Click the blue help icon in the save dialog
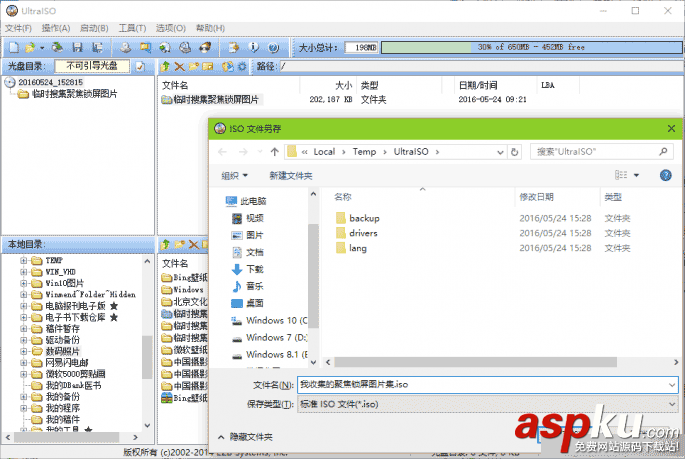This screenshot has height=459, width=685. 665,175
